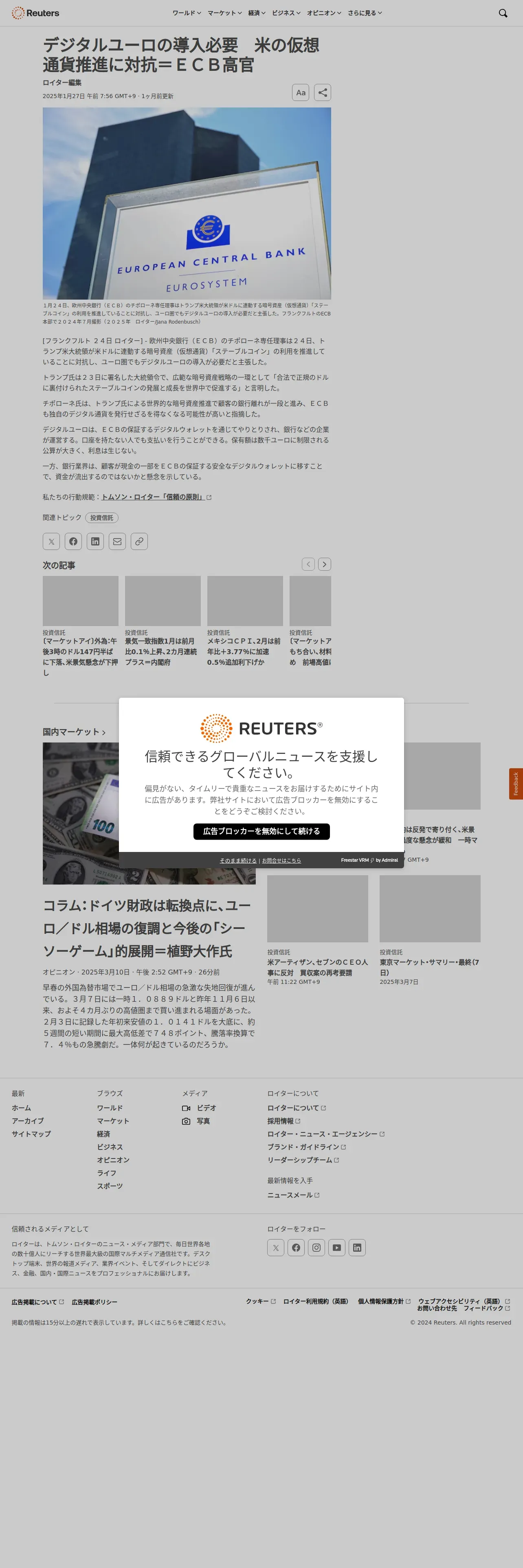Click the ECB building article image
The height and width of the screenshot is (1568, 523).
187,203
